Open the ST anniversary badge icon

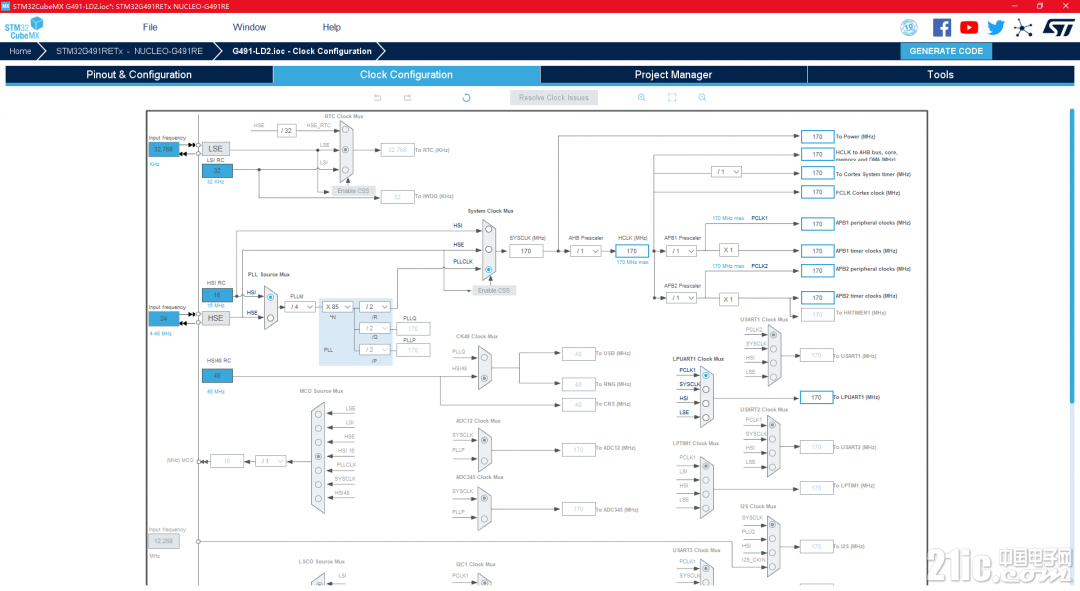pos(909,28)
